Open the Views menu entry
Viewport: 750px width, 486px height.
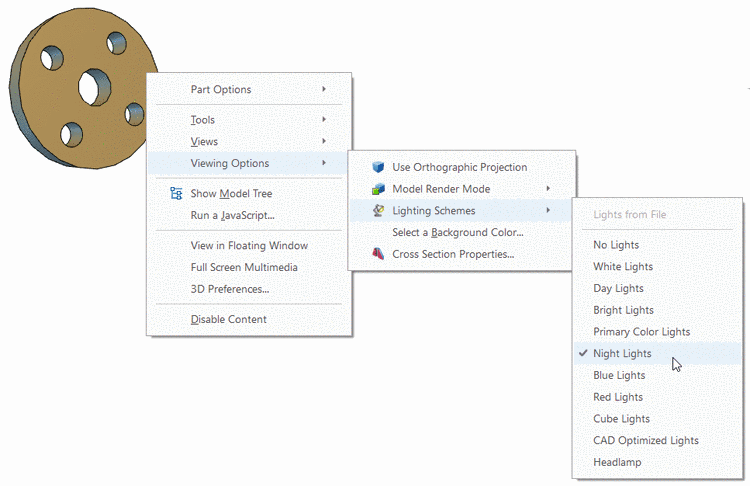(x=249, y=142)
